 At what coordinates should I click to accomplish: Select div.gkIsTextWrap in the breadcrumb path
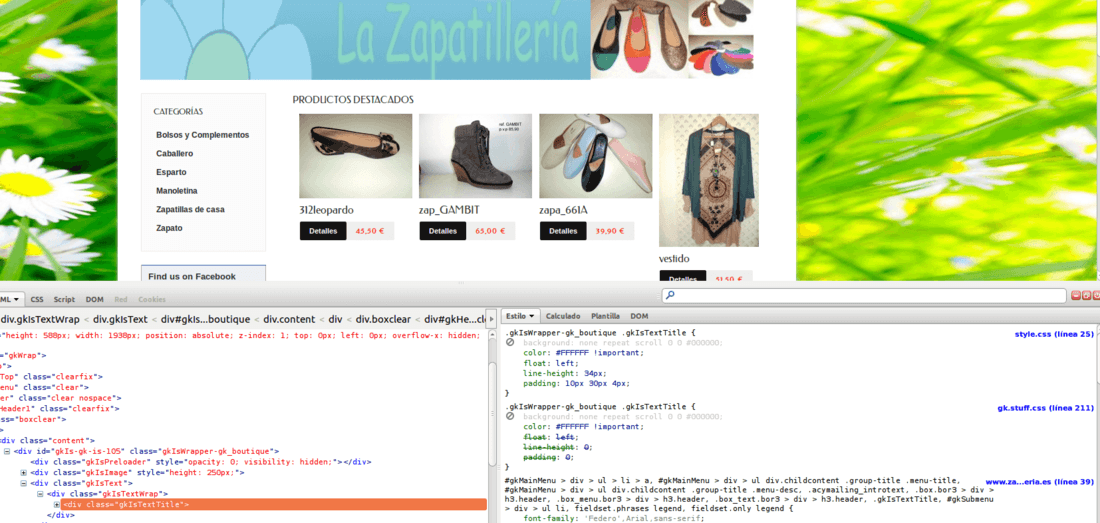pos(39,320)
